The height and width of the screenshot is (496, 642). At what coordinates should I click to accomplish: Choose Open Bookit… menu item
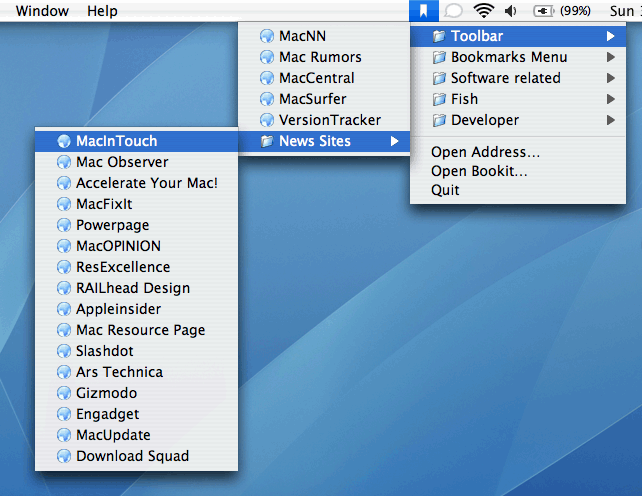[x=518, y=171]
